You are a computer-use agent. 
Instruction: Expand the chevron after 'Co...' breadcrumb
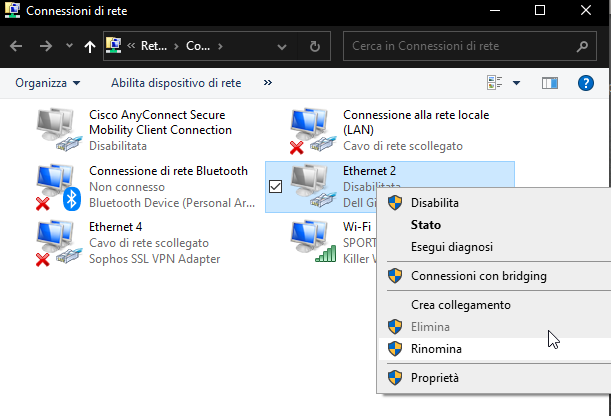[220, 46]
